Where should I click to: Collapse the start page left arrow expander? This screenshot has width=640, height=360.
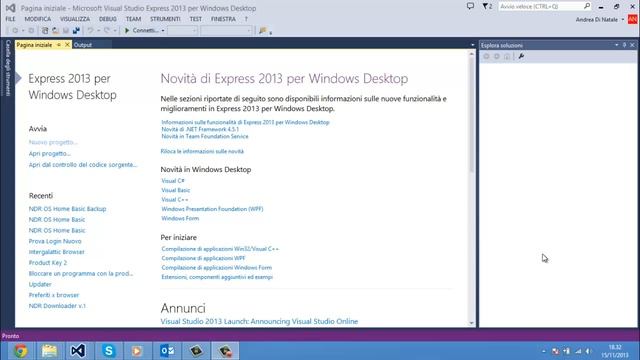point(18,78)
